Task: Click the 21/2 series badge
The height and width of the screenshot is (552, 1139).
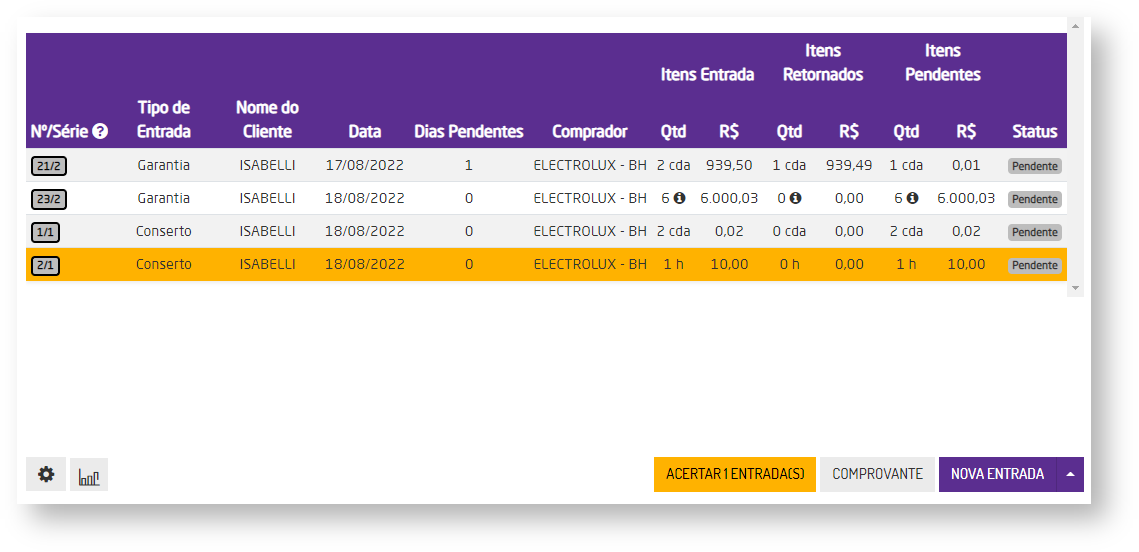Action: click(x=49, y=166)
